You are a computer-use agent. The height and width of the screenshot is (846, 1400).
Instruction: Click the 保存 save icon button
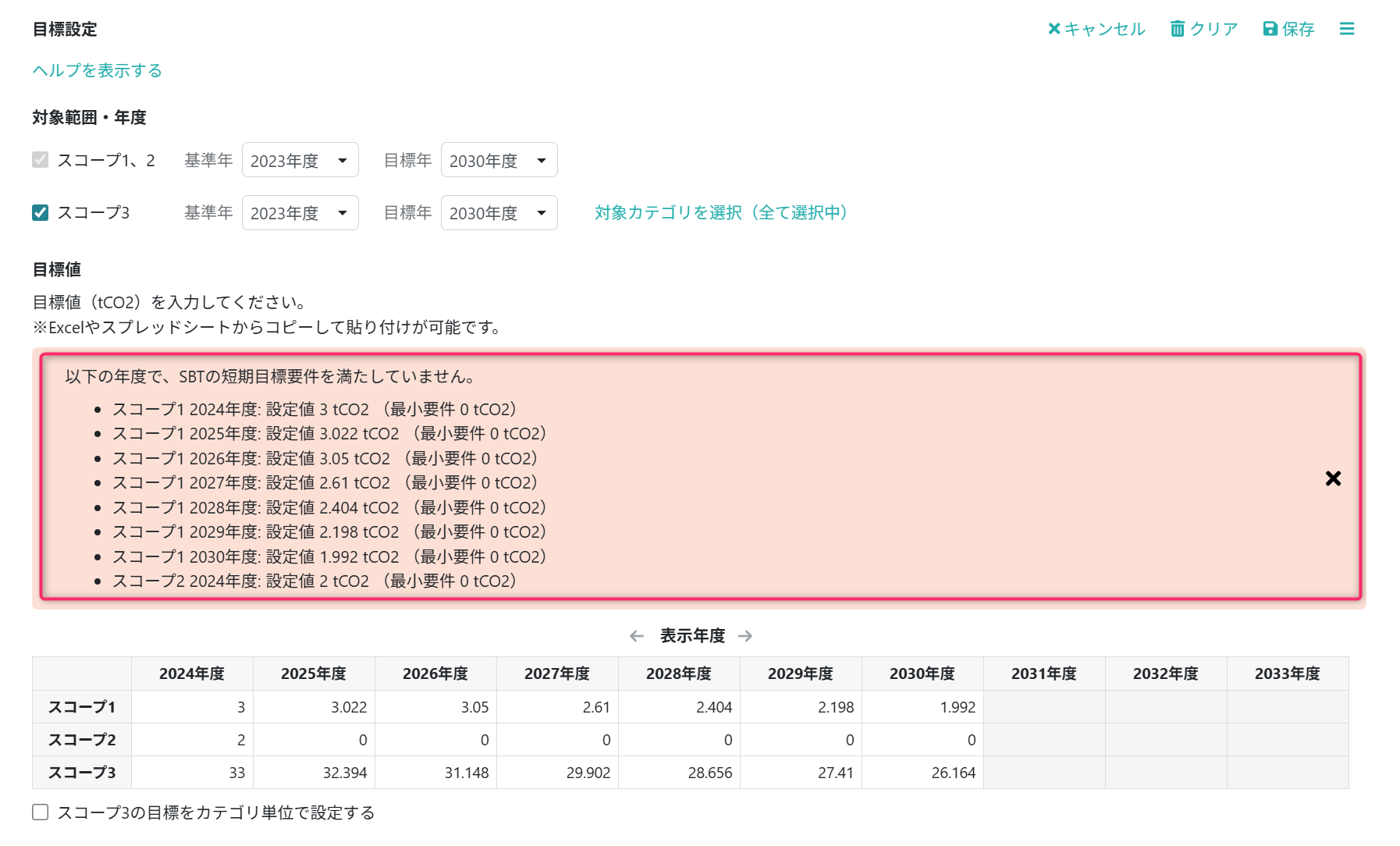[1288, 29]
